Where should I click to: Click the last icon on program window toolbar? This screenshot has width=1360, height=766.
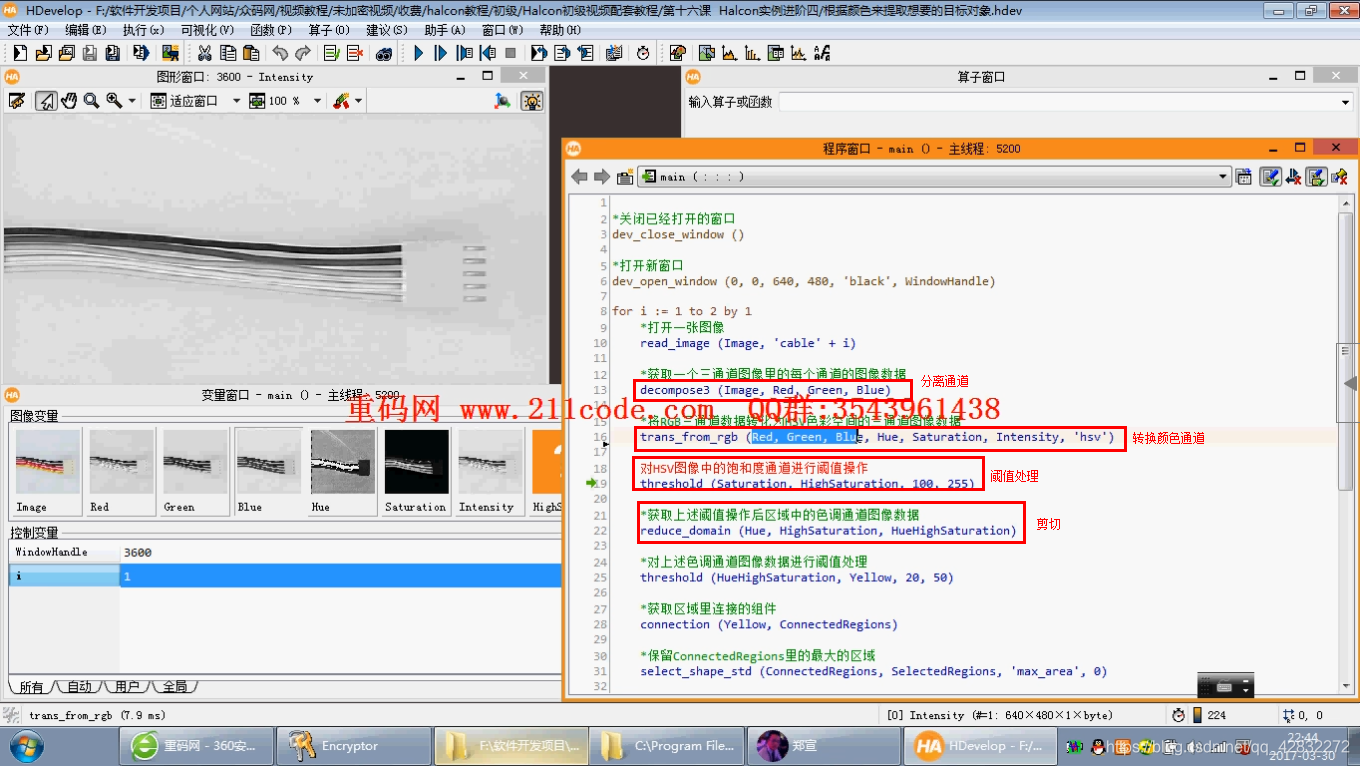(1340, 177)
